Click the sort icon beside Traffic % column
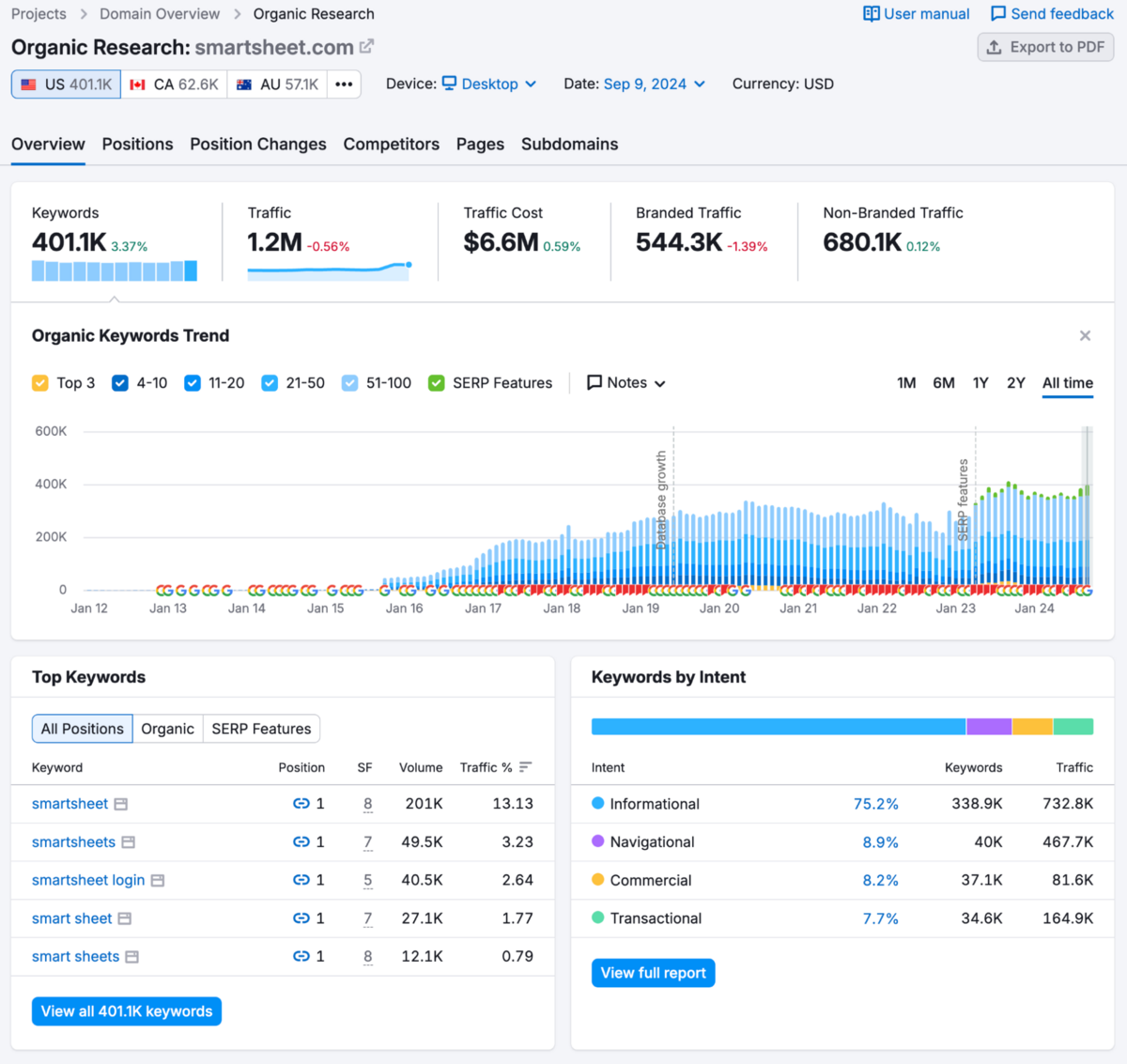Image resolution: width=1127 pixels, height=1064 pixels. 525,767
